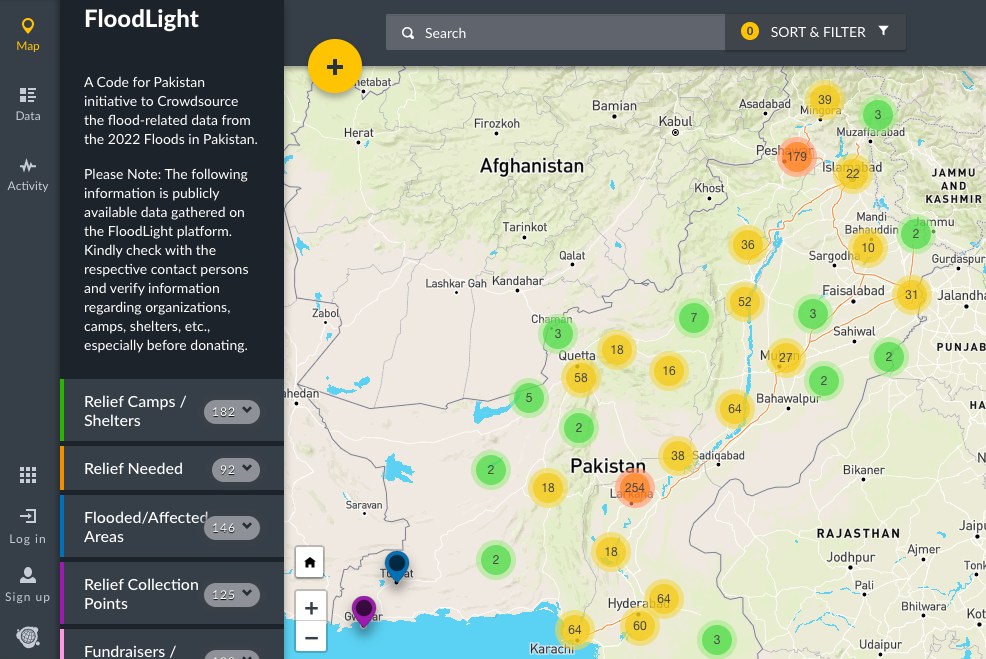Open the apps grid icon
This screenshot has width=986, height=659.
28,475
